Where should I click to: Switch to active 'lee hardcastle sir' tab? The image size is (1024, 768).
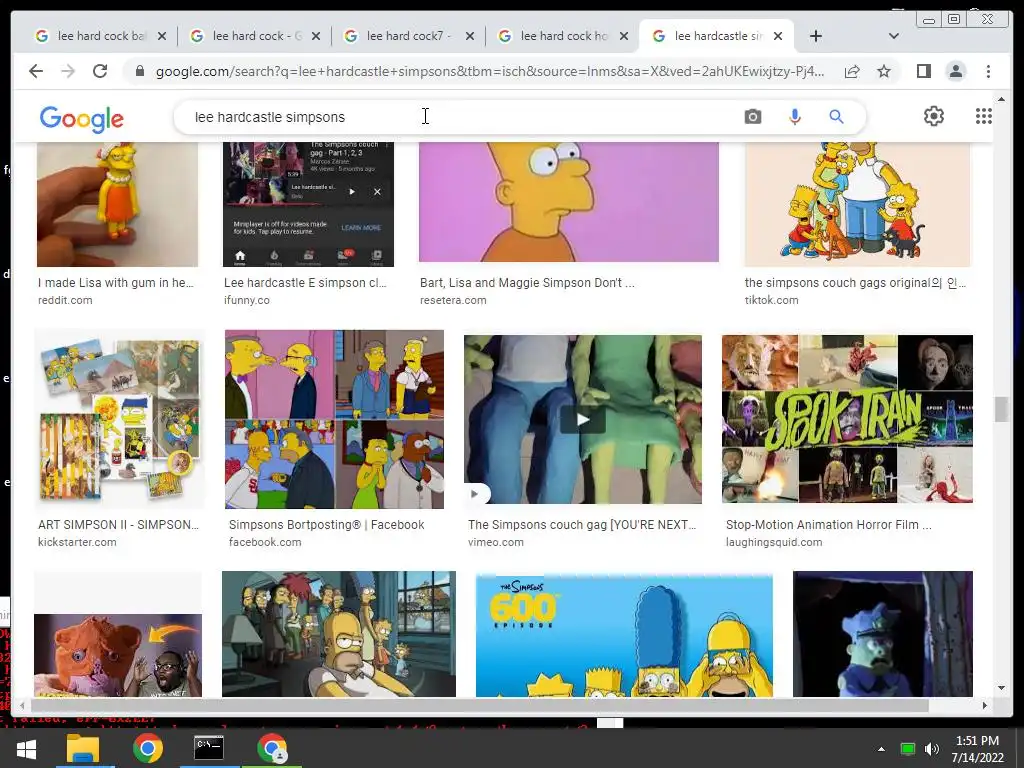click(717, 36)
